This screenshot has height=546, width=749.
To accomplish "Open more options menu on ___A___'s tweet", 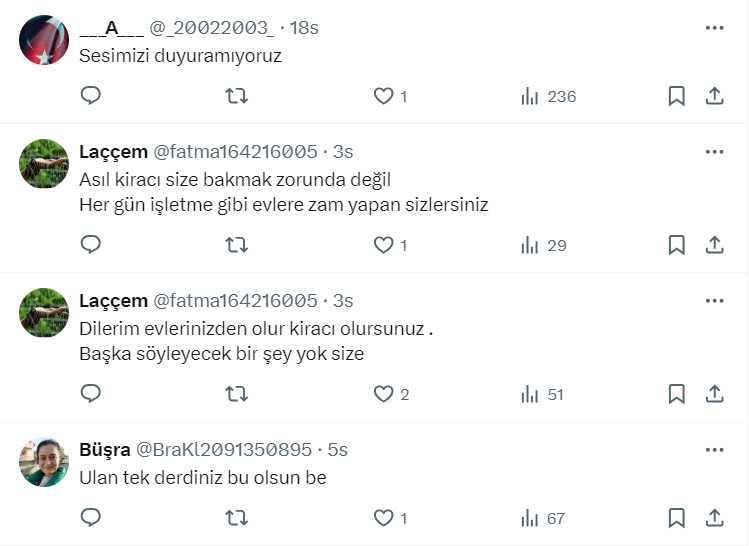I will tap(714, 28).
